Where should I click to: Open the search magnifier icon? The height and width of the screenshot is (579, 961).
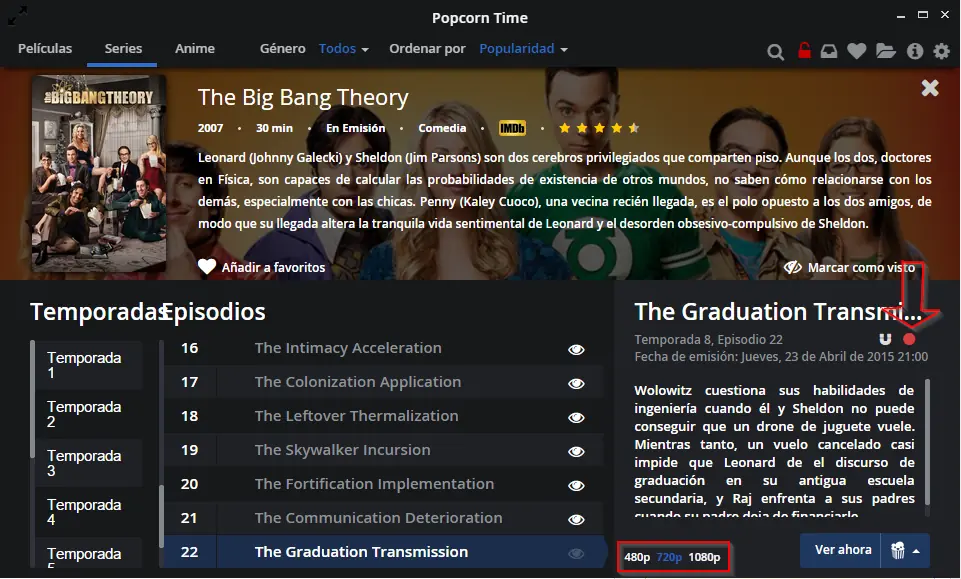pyautogui.click(x=775, y=51)
